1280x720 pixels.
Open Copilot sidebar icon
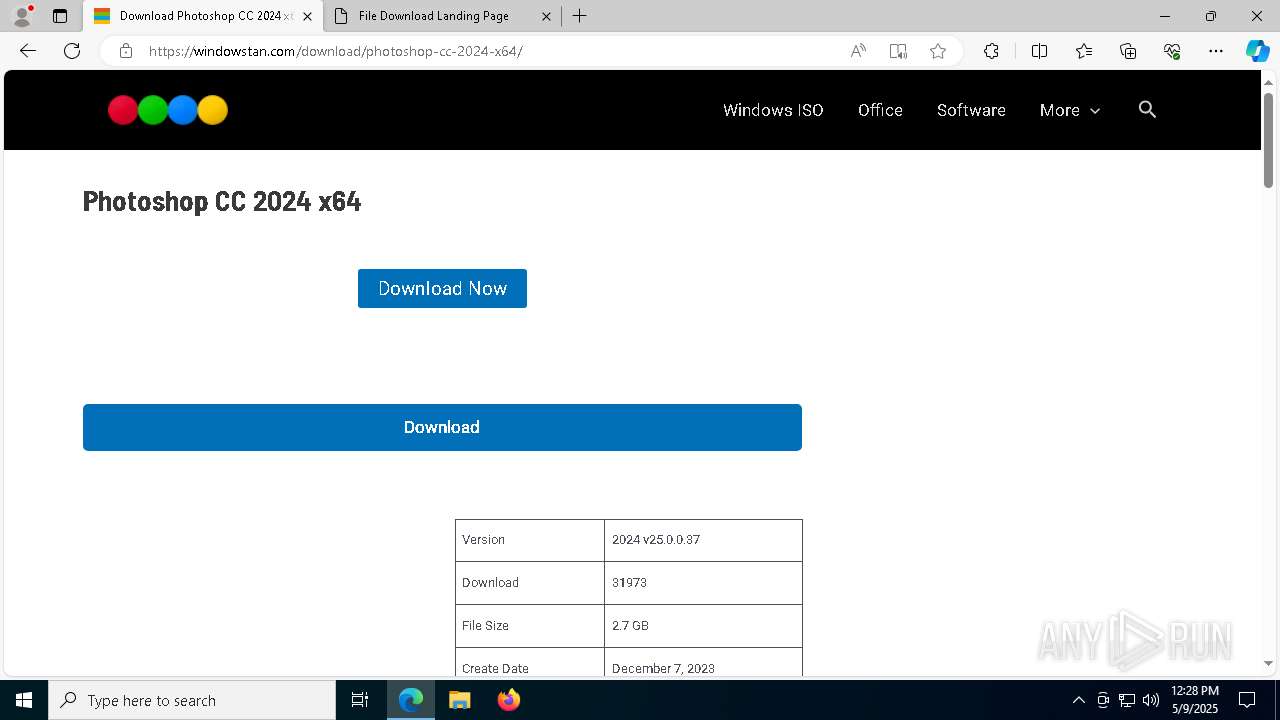1257,51
